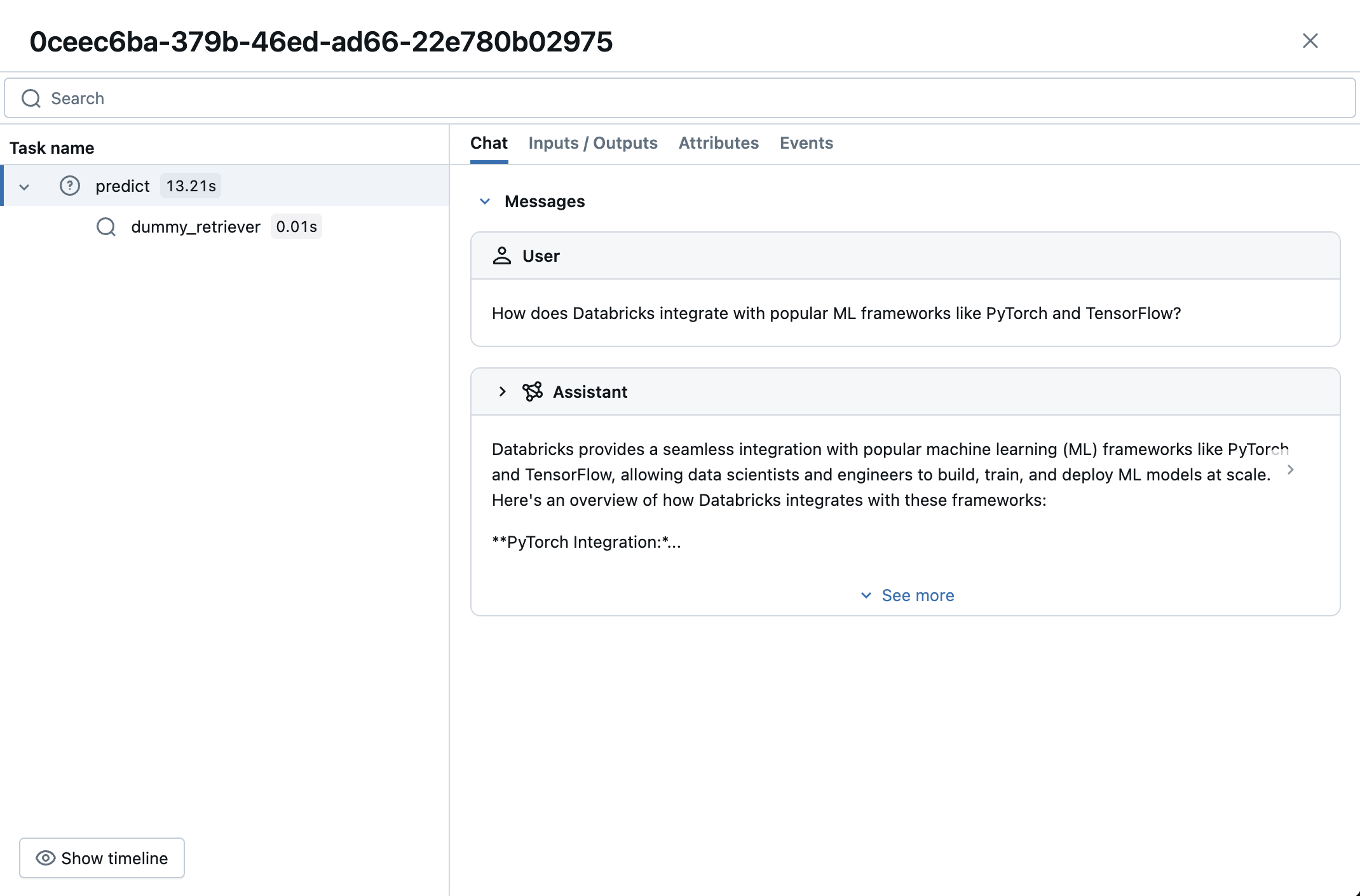Close the trace details panel
The width and height of the screenshot is (1360, 896).
coord(1310,41)
